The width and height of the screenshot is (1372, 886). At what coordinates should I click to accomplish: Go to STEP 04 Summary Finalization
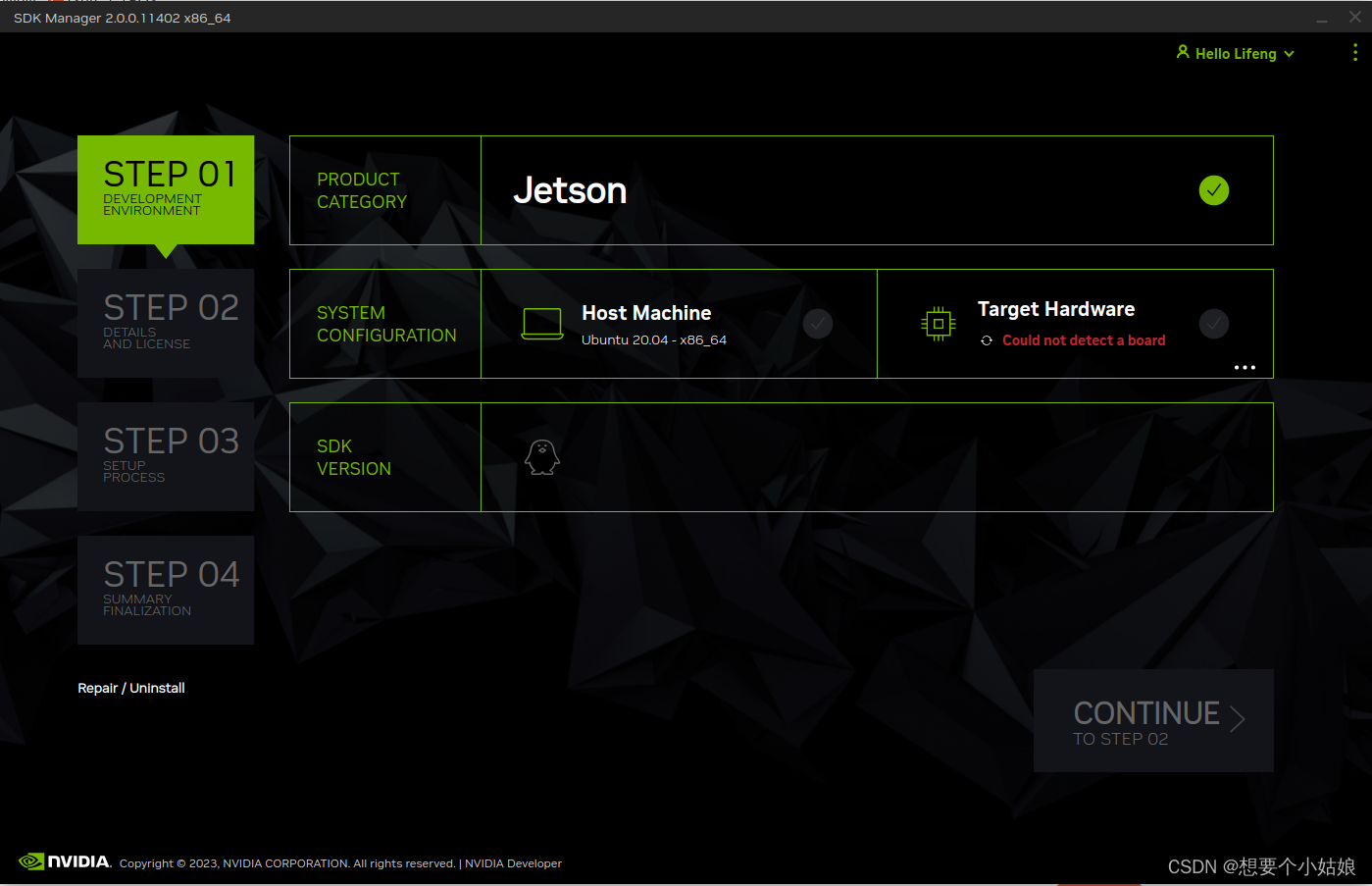click(x=166, y=591)
